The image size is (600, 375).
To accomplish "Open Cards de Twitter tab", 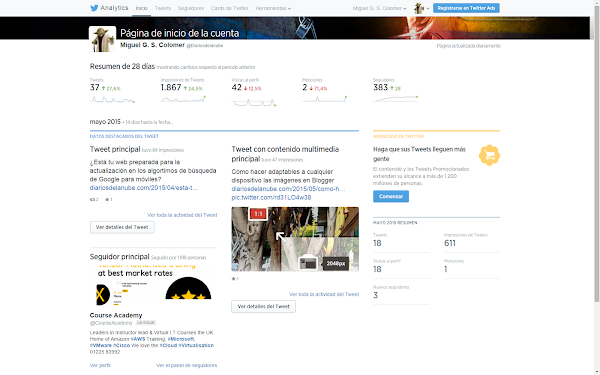I will (229, 8).
